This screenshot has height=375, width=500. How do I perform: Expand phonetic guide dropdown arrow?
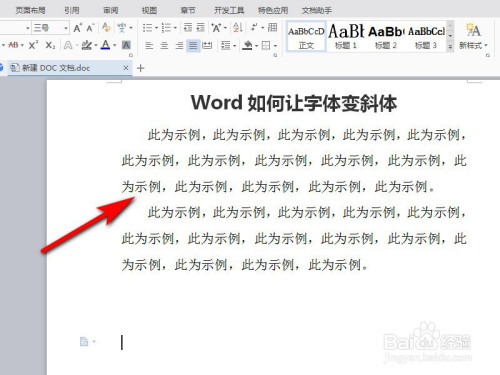[x=130, y=28]
